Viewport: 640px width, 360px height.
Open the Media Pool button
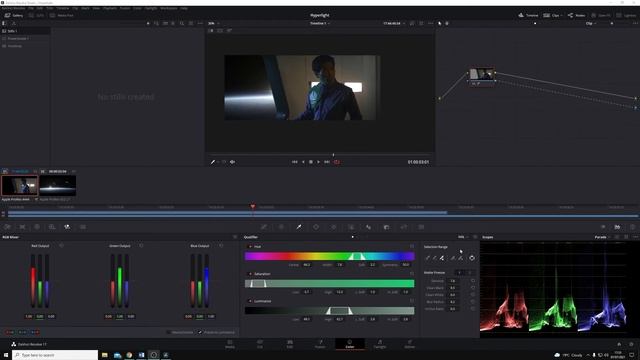pos(62,15)
